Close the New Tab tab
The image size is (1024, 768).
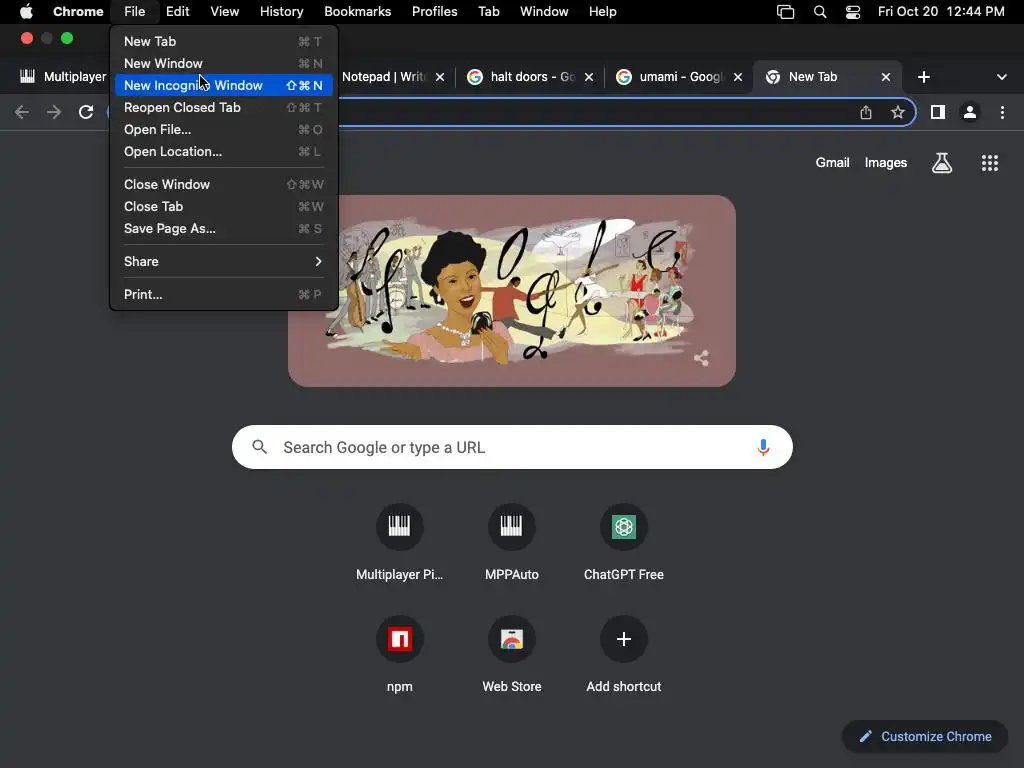click(886, 77)
